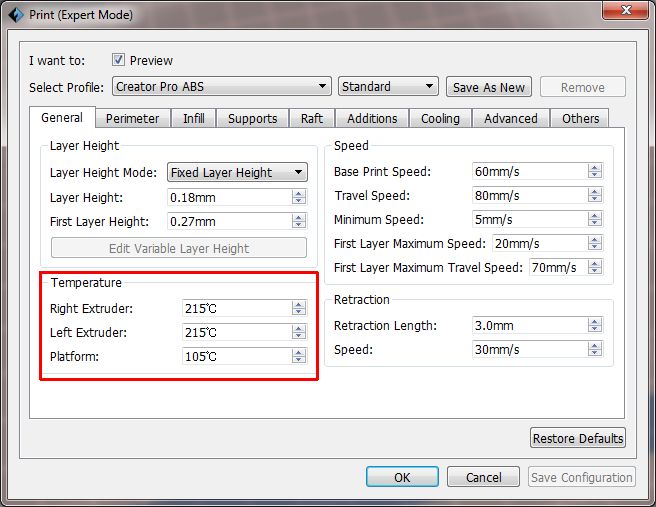Decrease First Layer Height with down arrow
656x507 pixels.
click(298, 225)
